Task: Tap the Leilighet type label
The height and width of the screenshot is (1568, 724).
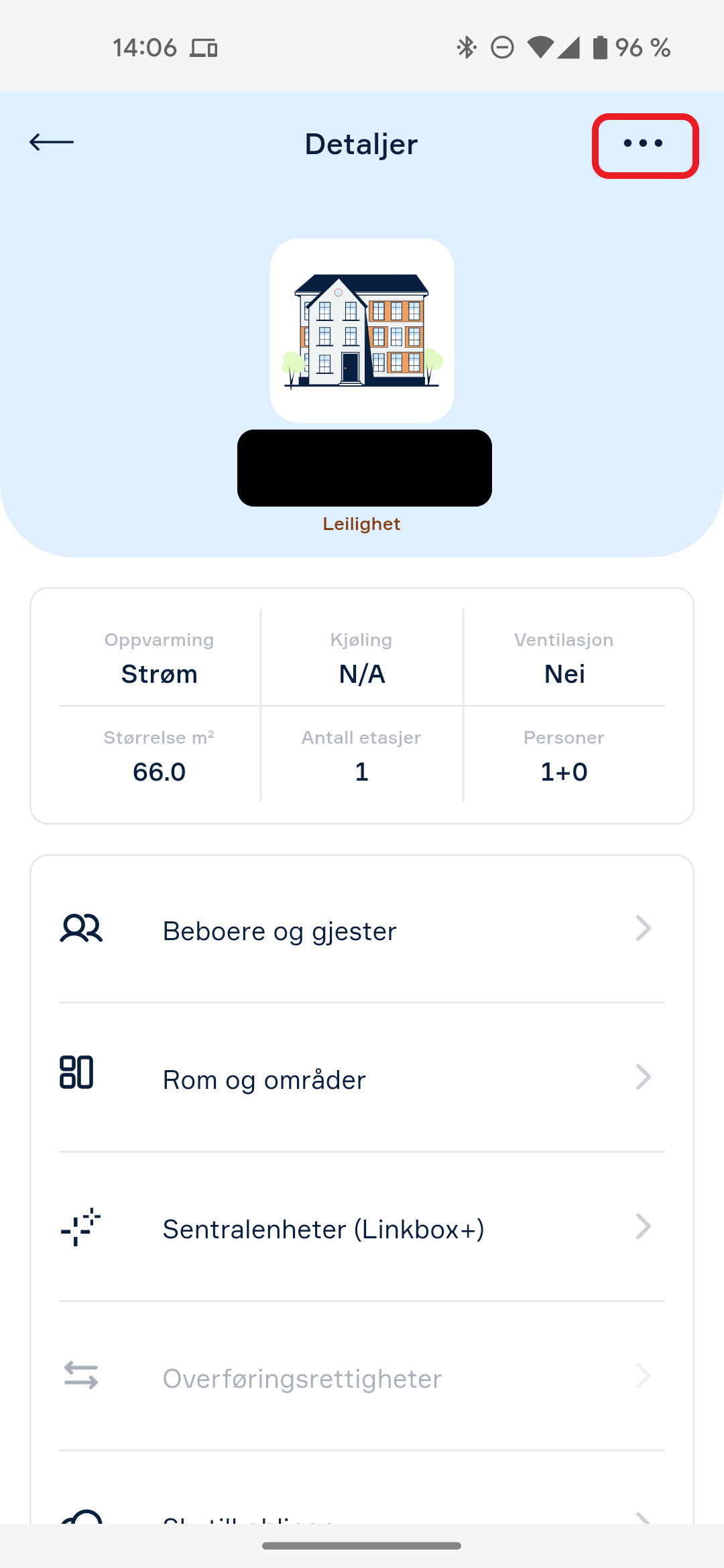Action: (362, 524)
